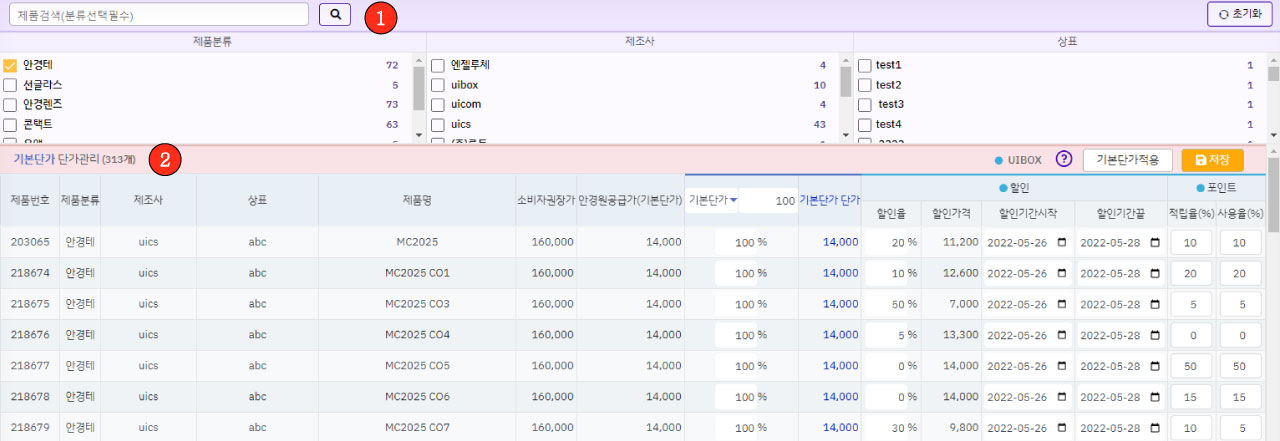This screenshot has height=441, width=1280.
Task: Click the 제품명 column header
Action: pyautogui.click(x=417, y=200)
